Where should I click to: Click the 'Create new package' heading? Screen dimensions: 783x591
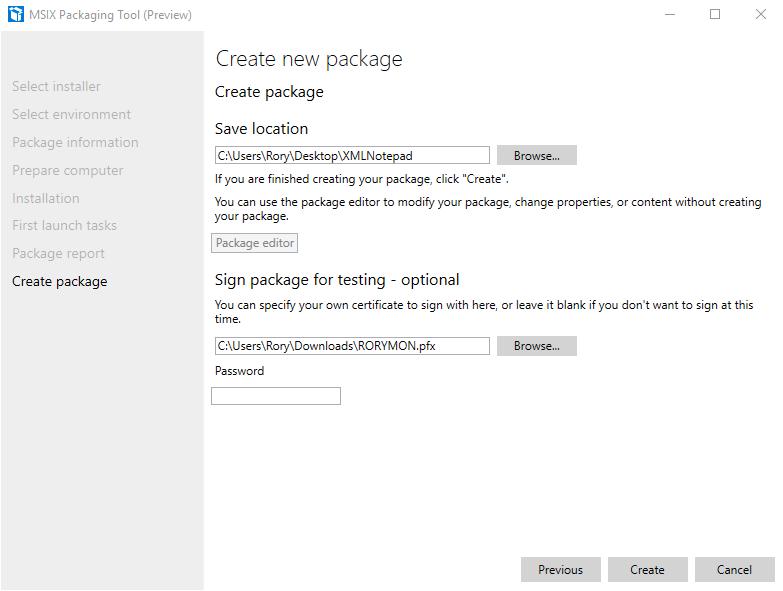coord(309,59)
